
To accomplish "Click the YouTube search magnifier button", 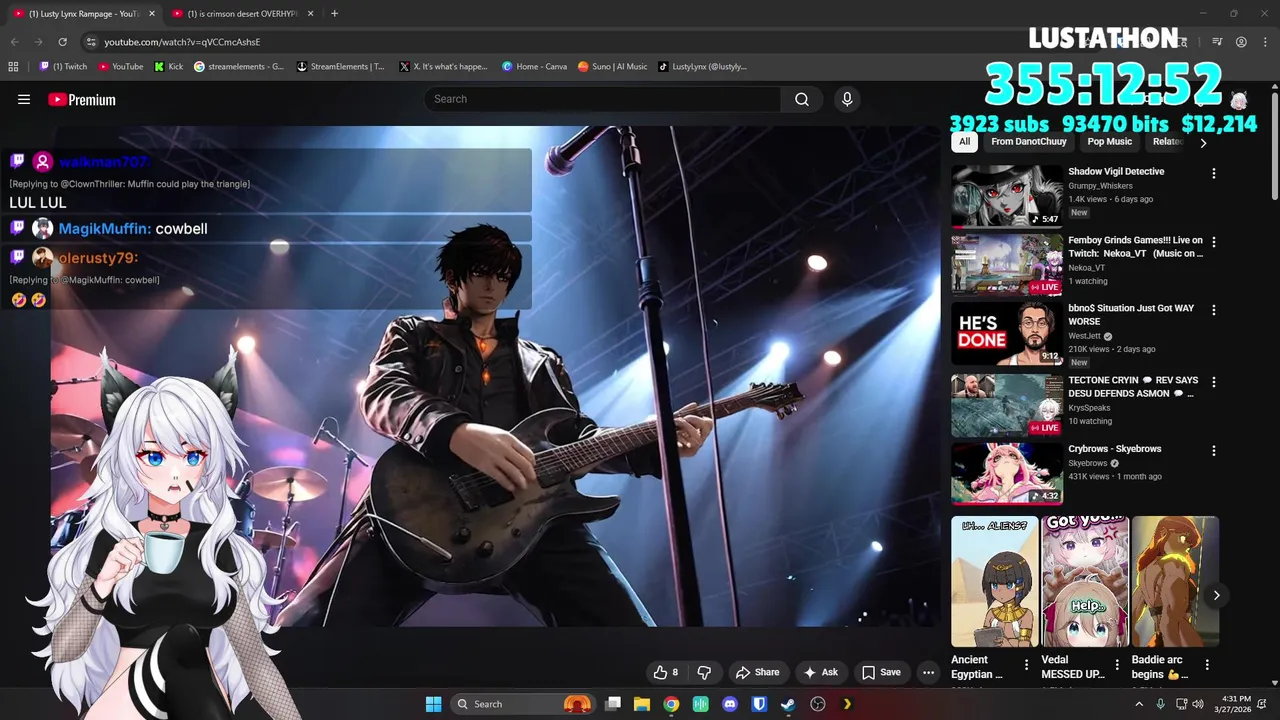I will [x=802, y=99].
